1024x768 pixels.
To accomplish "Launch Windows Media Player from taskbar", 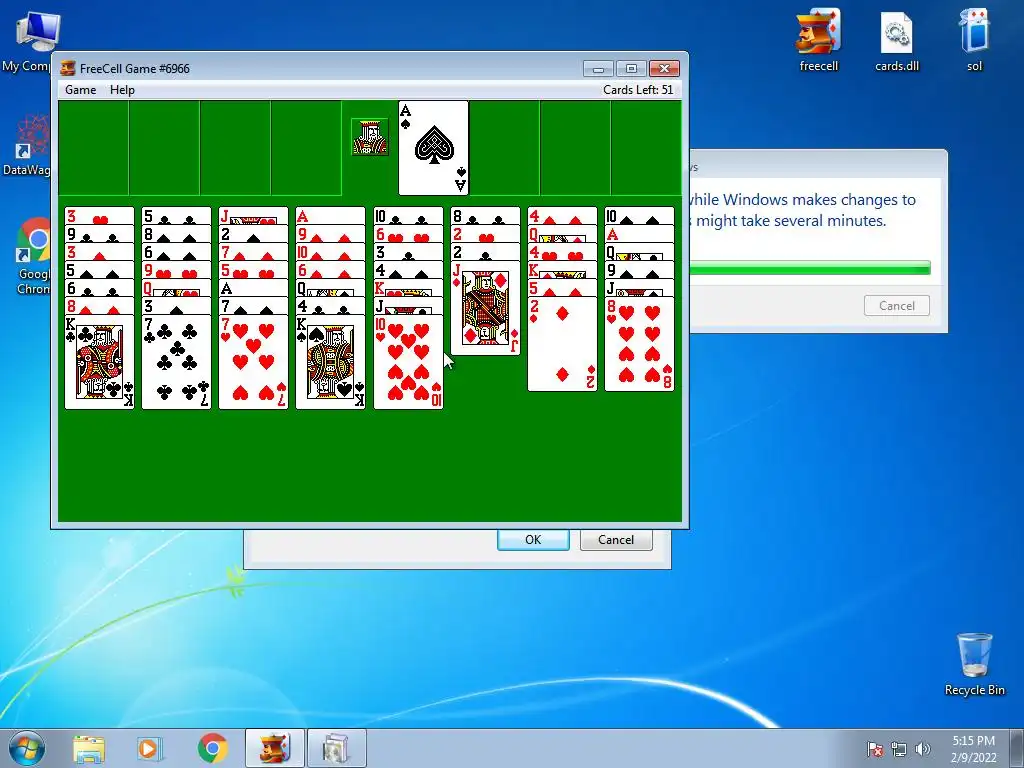I will pyautogui.click(x=149, y=748).
